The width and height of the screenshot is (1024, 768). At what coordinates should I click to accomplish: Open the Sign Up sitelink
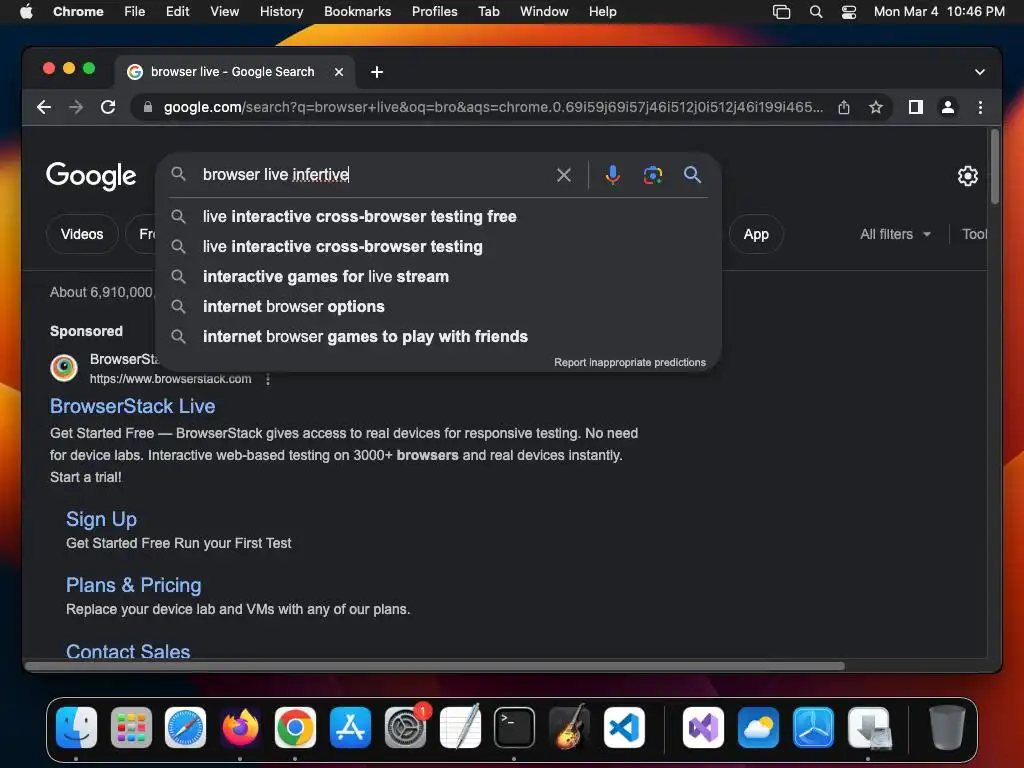[x=101, y=519]
